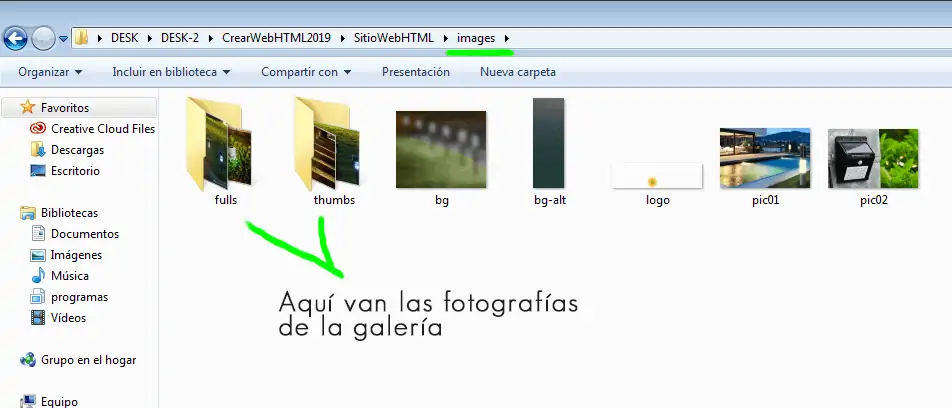Click the thumbs folder name label
The image size is (952, 408).
click(x=335, y=200)
